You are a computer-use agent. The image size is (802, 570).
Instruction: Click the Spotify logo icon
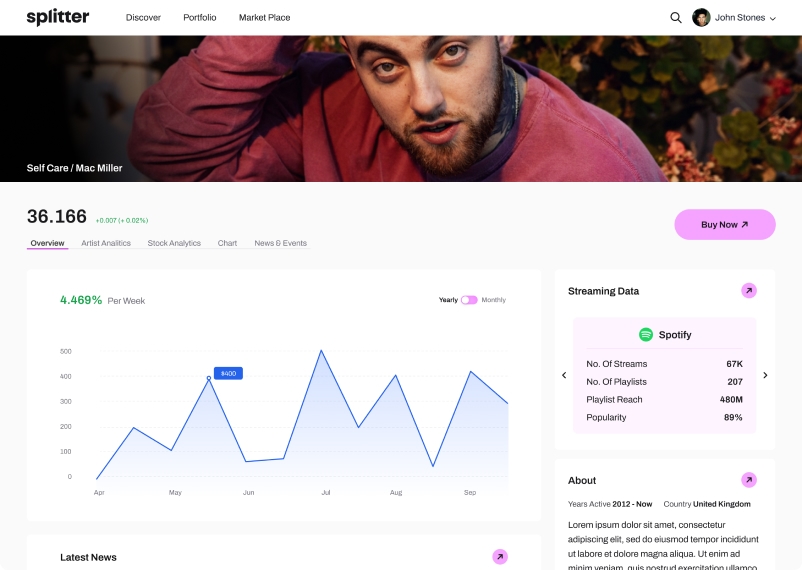coord(646,335)
